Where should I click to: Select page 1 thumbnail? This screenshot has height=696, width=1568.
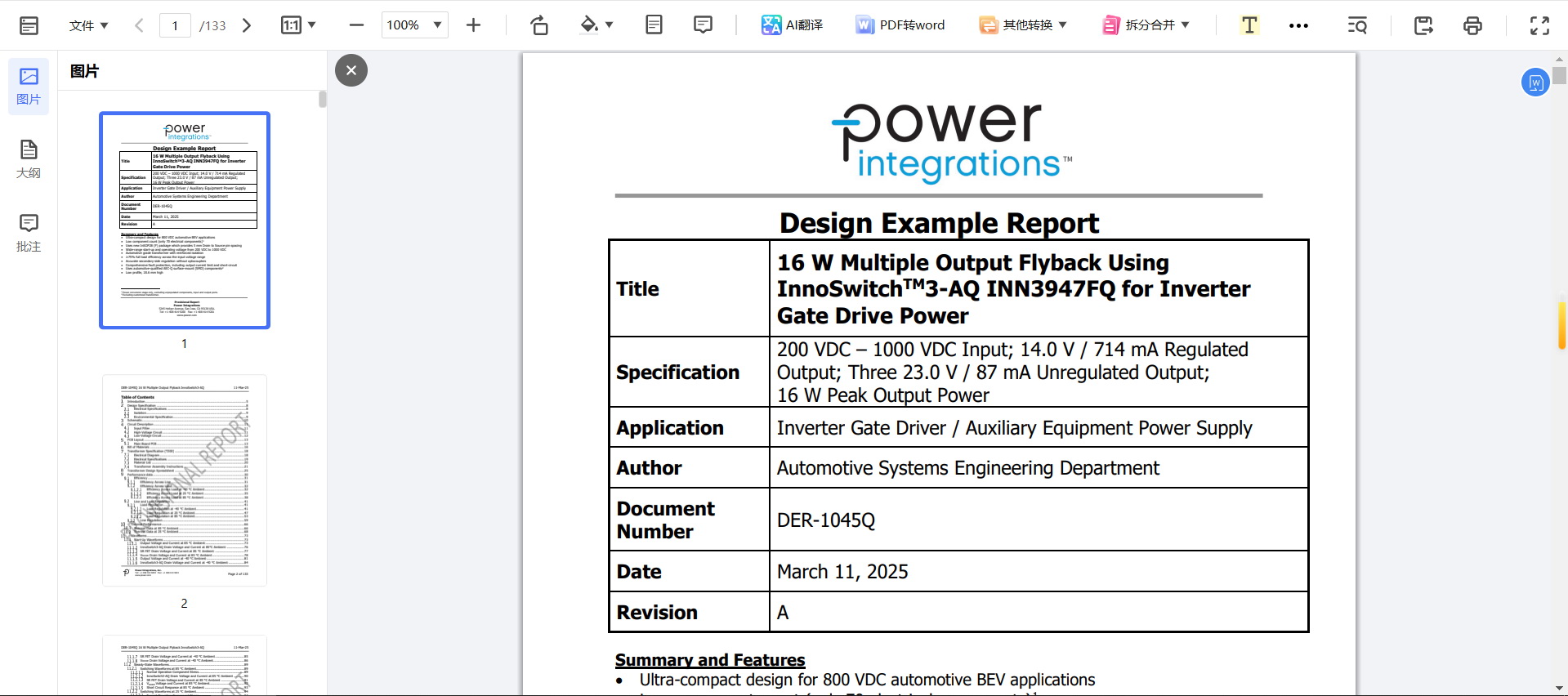(185, 221)
